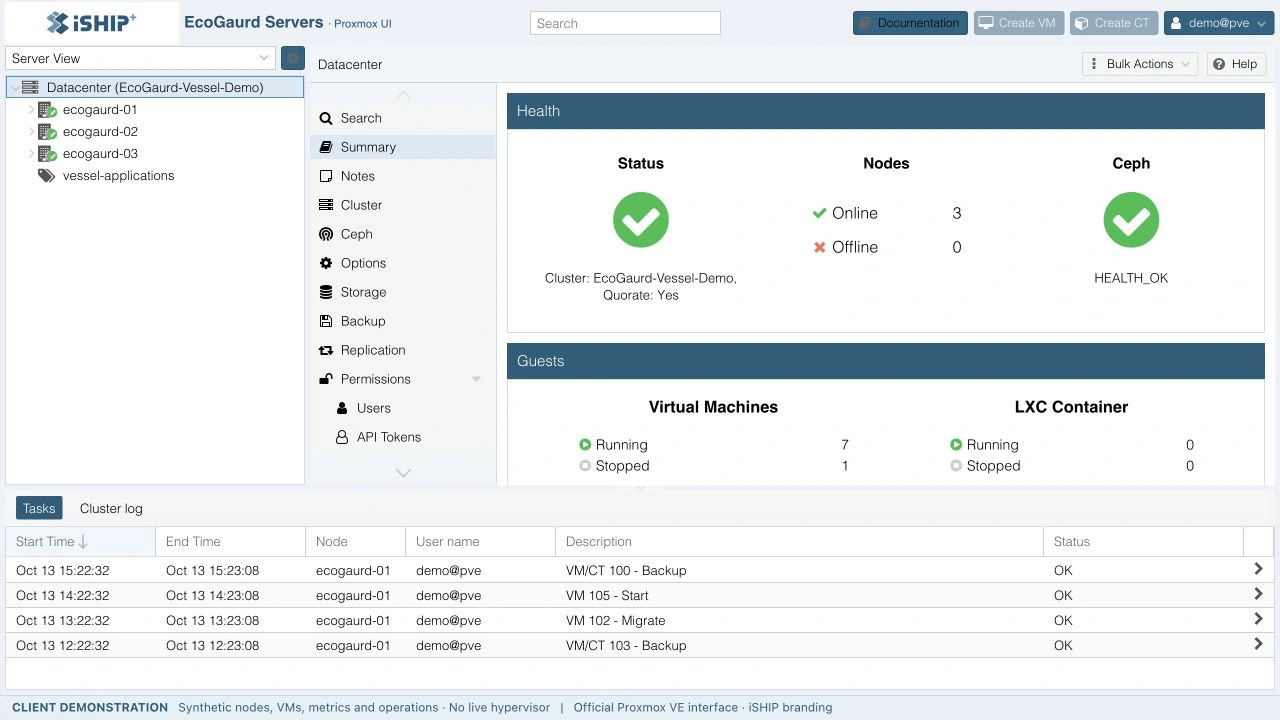Click the Datacenter server icon in tree
Image resolution: width=1280 pixels, height=720 pixels.
click(30, 88)
